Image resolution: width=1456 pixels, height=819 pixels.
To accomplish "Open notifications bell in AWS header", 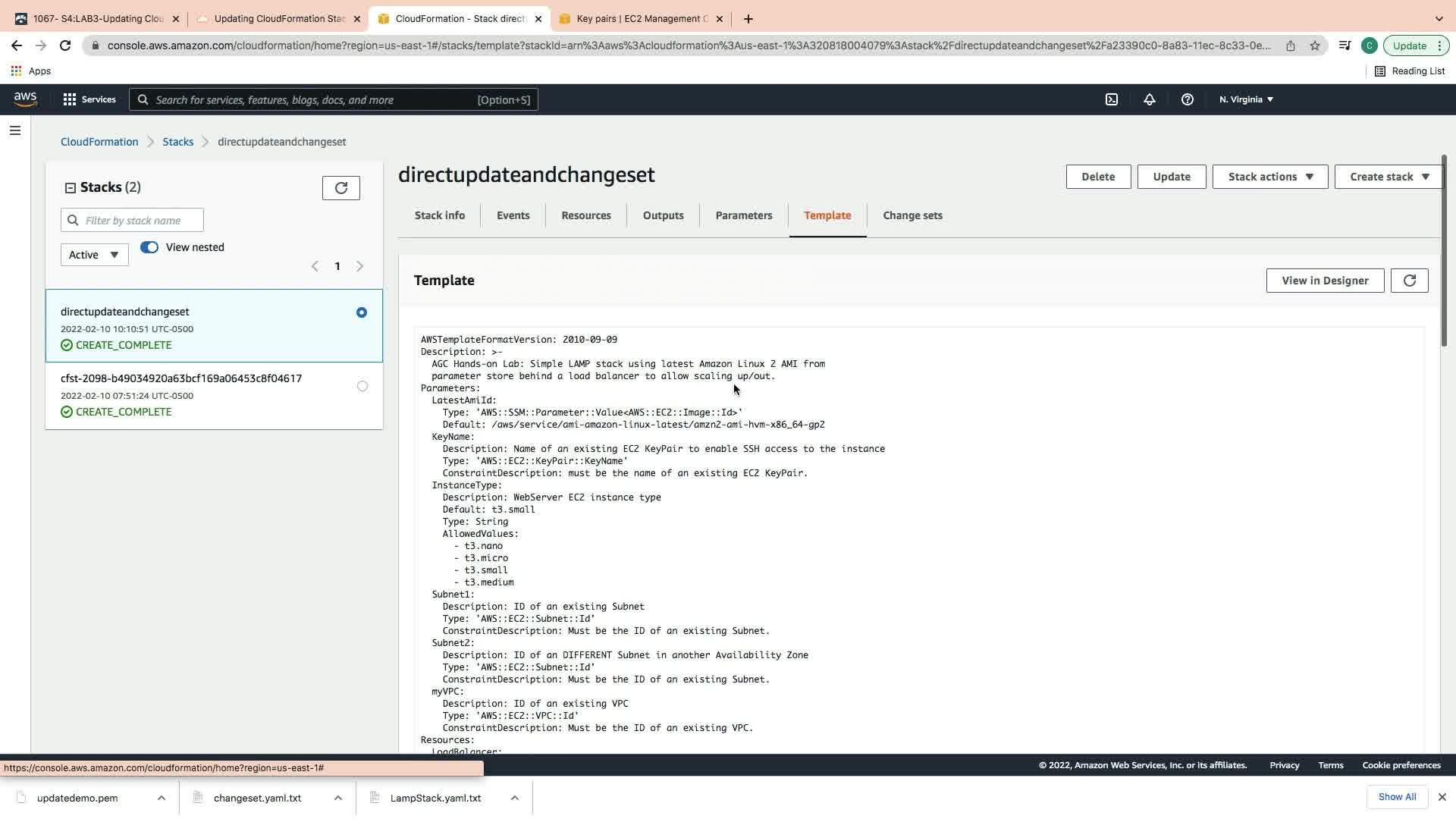I will pyautogui.click(x=1150, y=99).
